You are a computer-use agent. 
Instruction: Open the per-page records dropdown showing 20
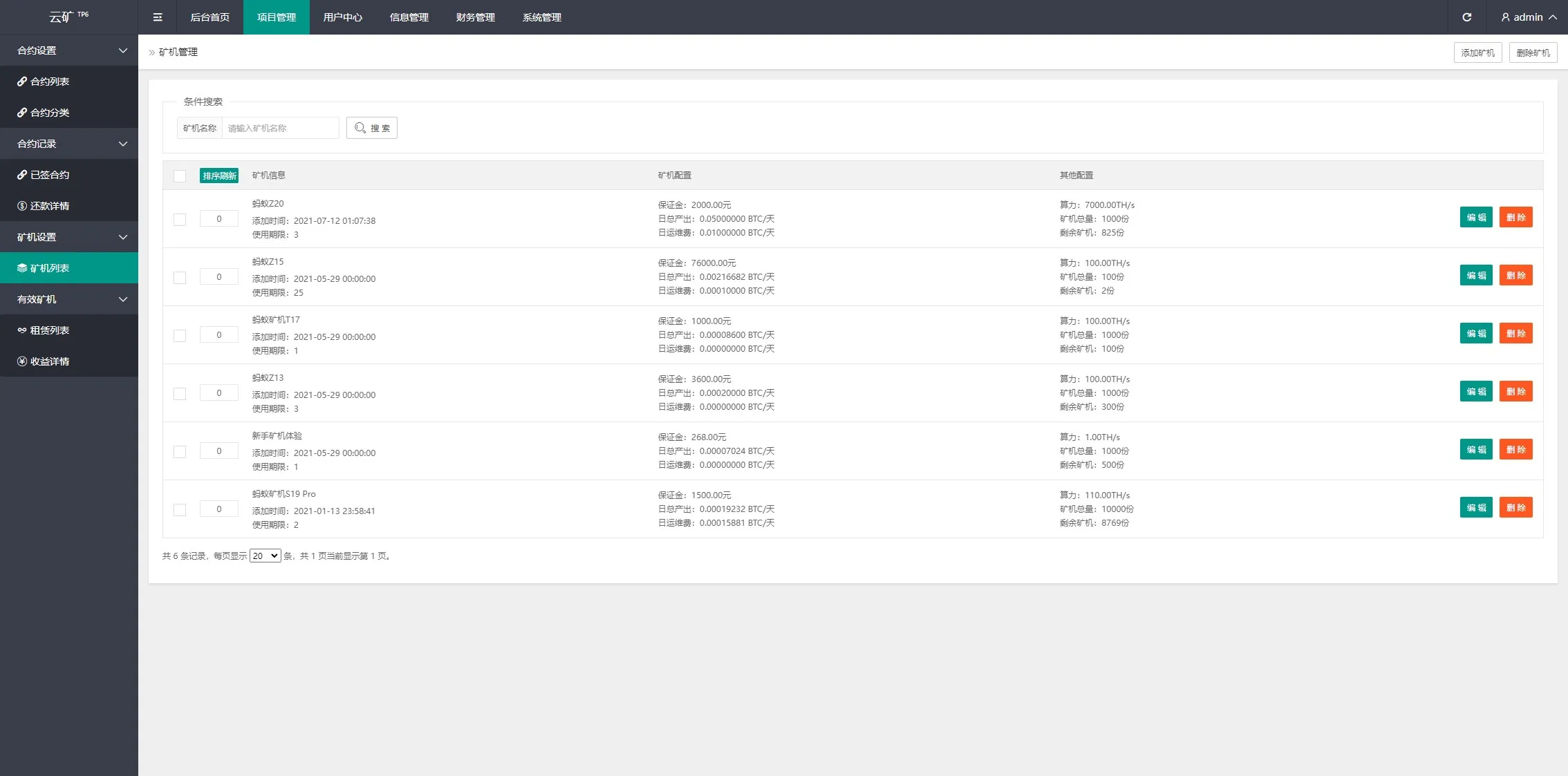point(265,556)
